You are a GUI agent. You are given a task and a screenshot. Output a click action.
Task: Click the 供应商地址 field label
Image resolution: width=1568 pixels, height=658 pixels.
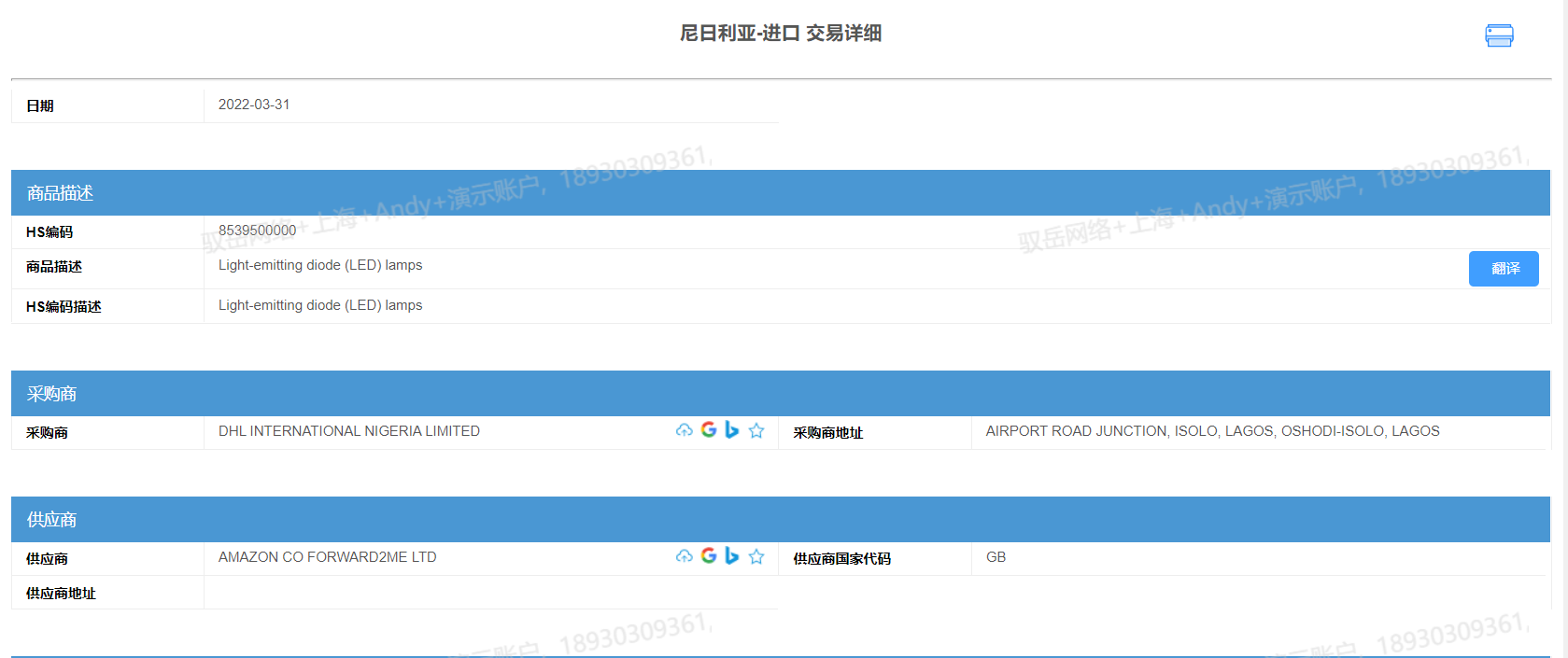pos(61,594)
